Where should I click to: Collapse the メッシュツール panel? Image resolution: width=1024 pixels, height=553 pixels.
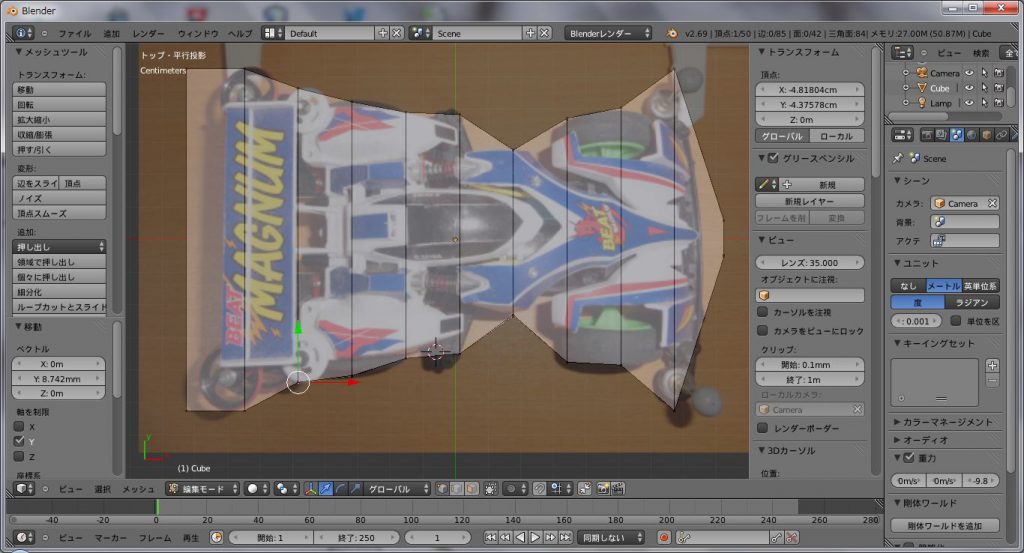(19, 52)
